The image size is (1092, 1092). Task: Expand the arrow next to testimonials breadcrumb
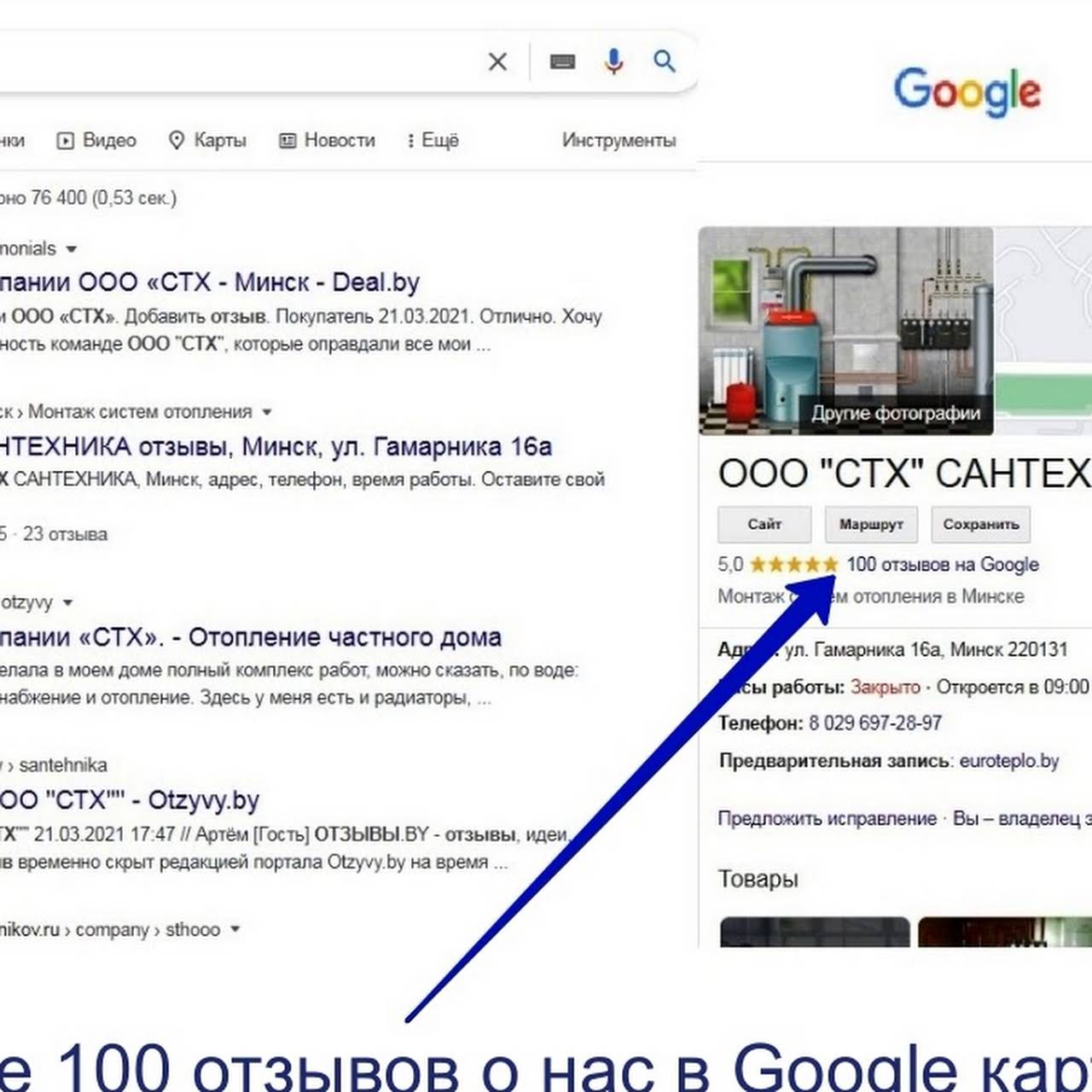pos(72,249)
